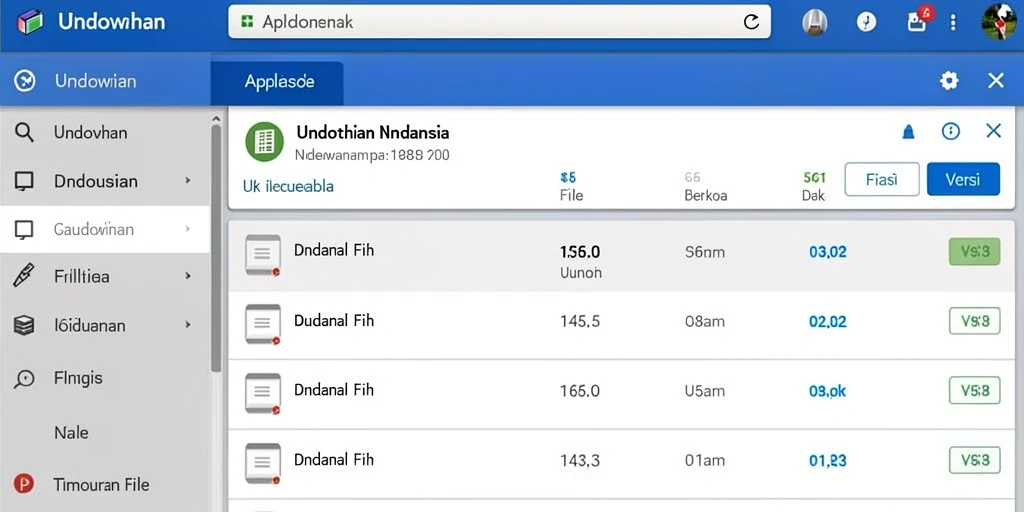Click Dudanal Fih row name
Screen dimensions: 1024x512
click(x=334, y=321)
